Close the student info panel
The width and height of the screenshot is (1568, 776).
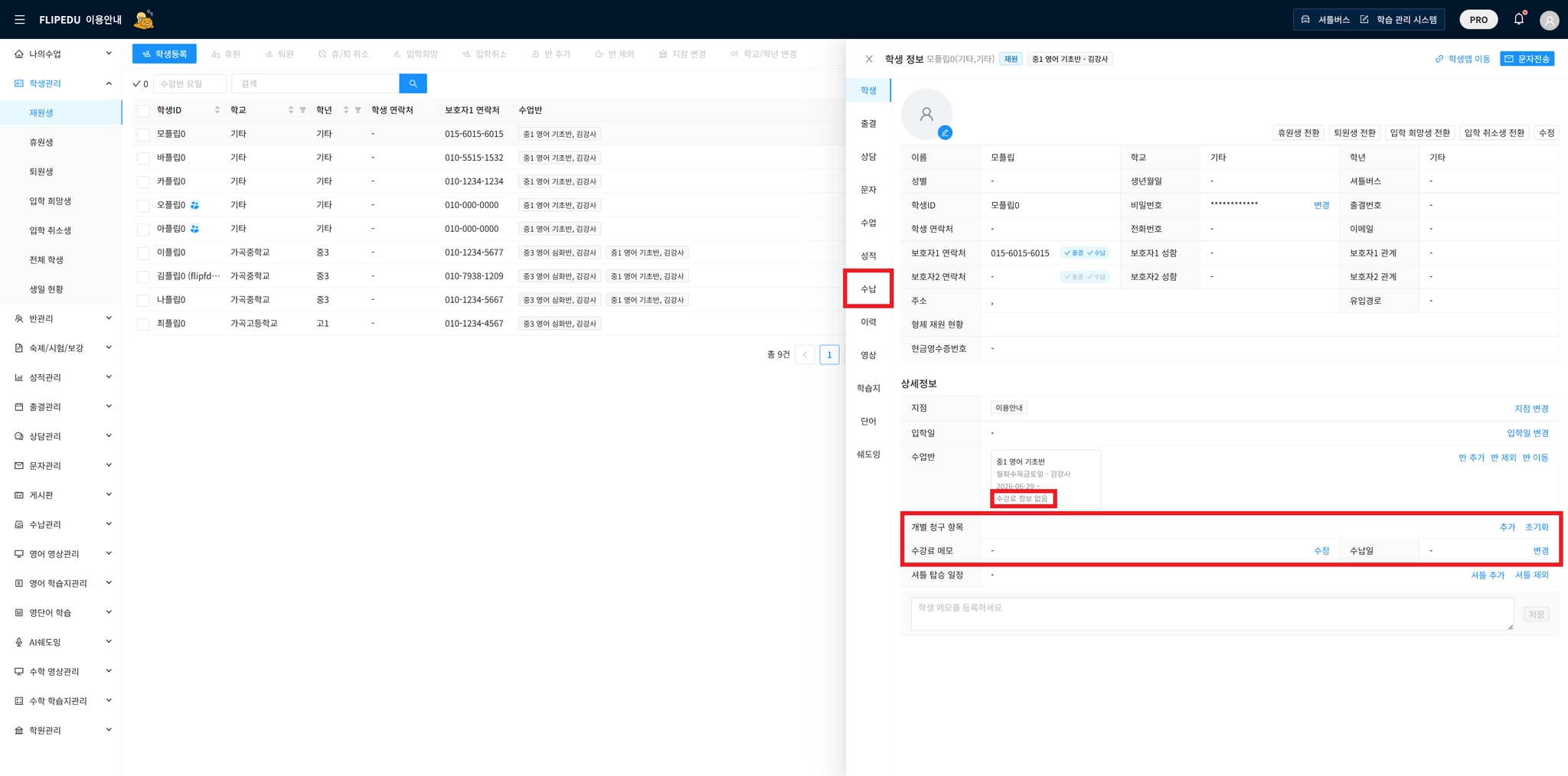pos(869,59)
